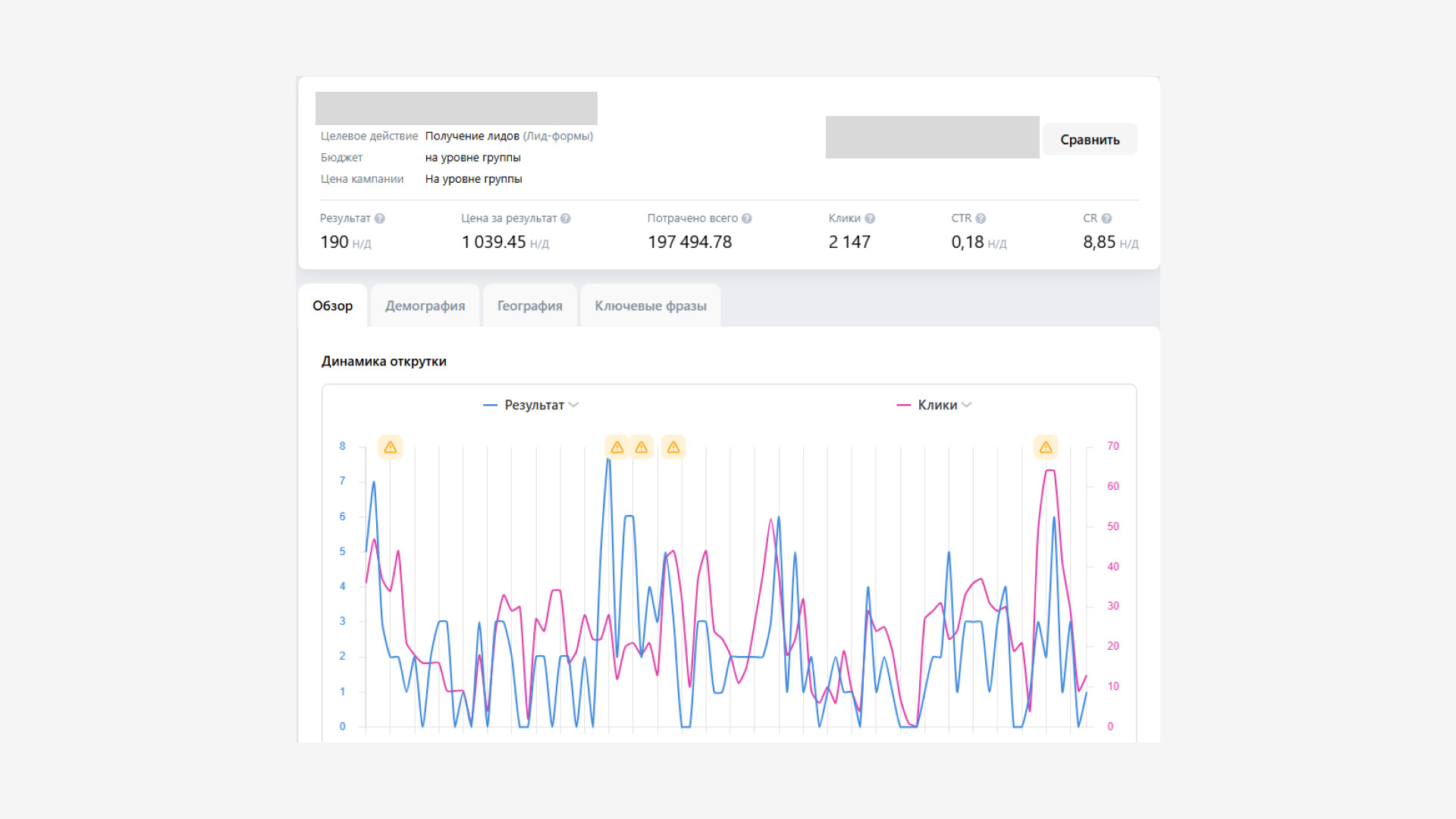This screenshot has width=1456, height=819.
Task: Click the question mark icon next to Клики
Action: click(870, 218)
